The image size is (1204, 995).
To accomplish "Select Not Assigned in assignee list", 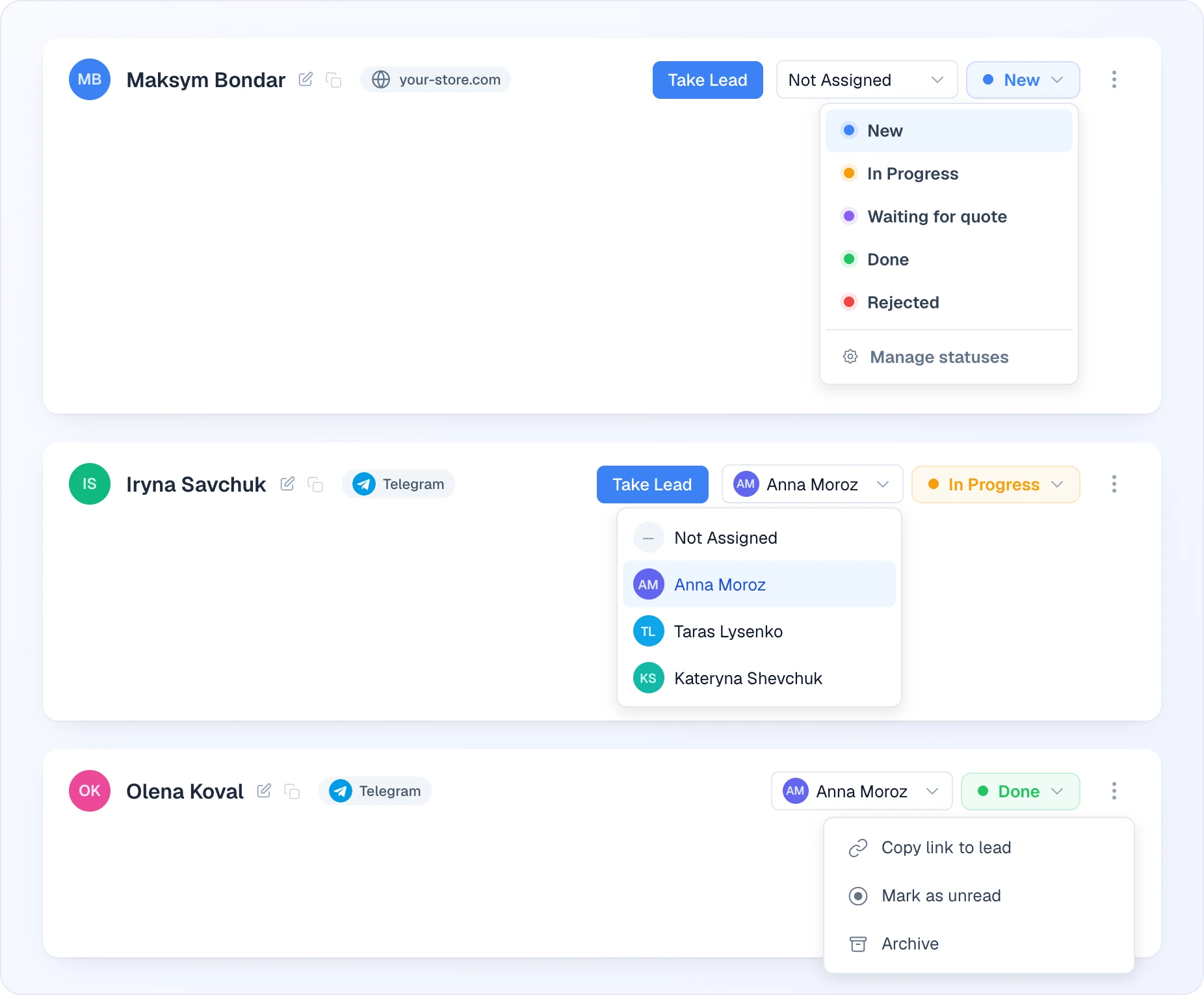I will (x=759, y=538).
